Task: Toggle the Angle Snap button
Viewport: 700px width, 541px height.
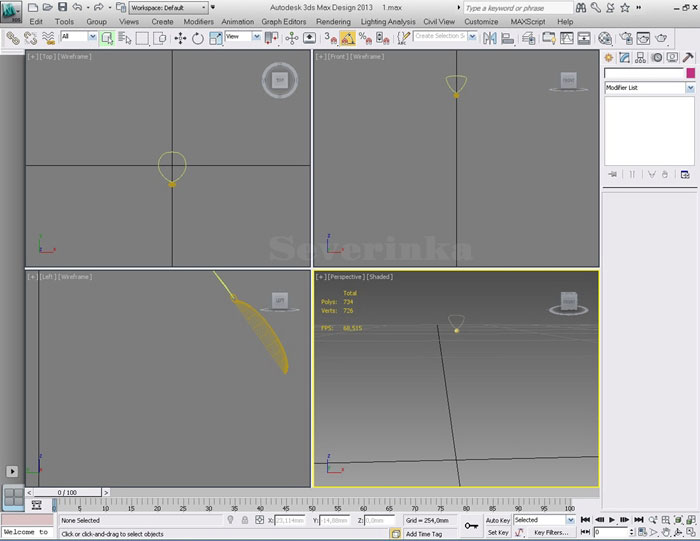Action: pyautogui.click(x=346, y=38)
